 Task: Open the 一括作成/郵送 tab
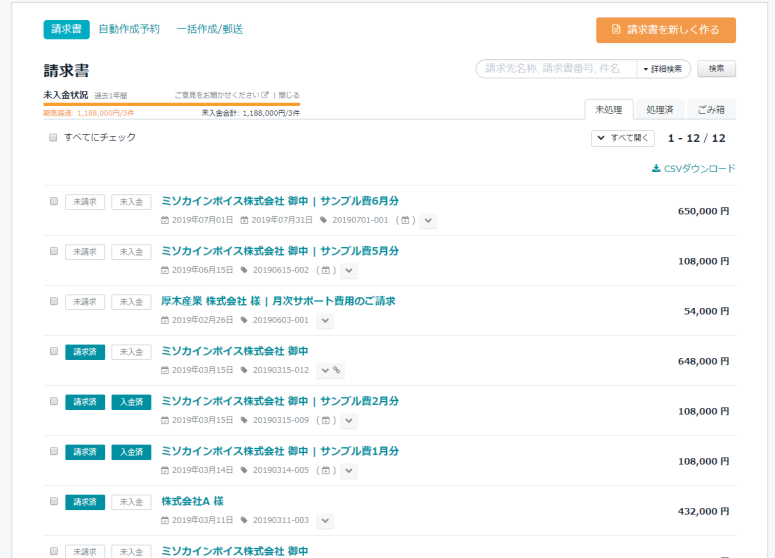click(210, 29)
